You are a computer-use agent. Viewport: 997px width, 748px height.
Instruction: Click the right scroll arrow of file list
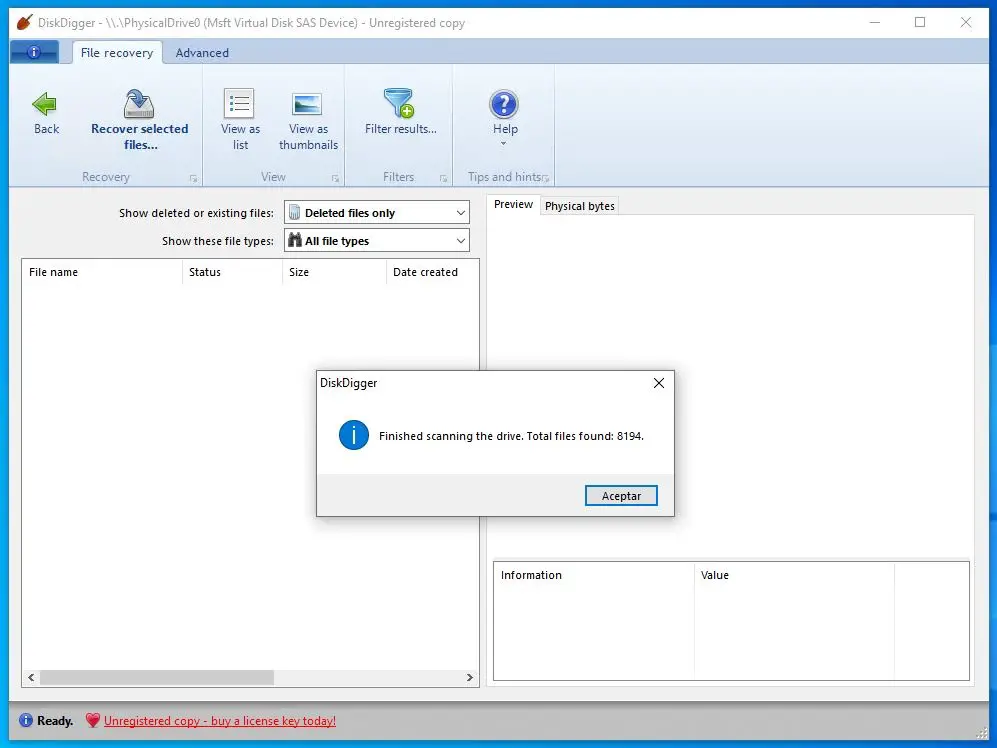(470, 677)
